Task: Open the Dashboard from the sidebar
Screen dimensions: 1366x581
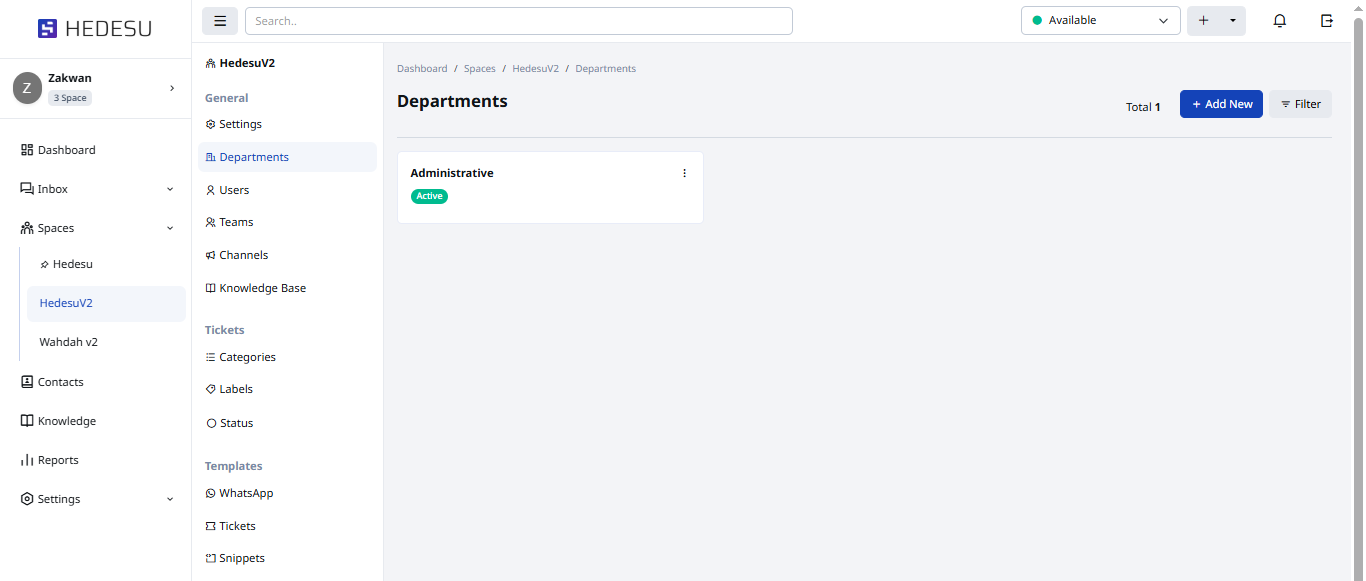Action: coord(66,150)
